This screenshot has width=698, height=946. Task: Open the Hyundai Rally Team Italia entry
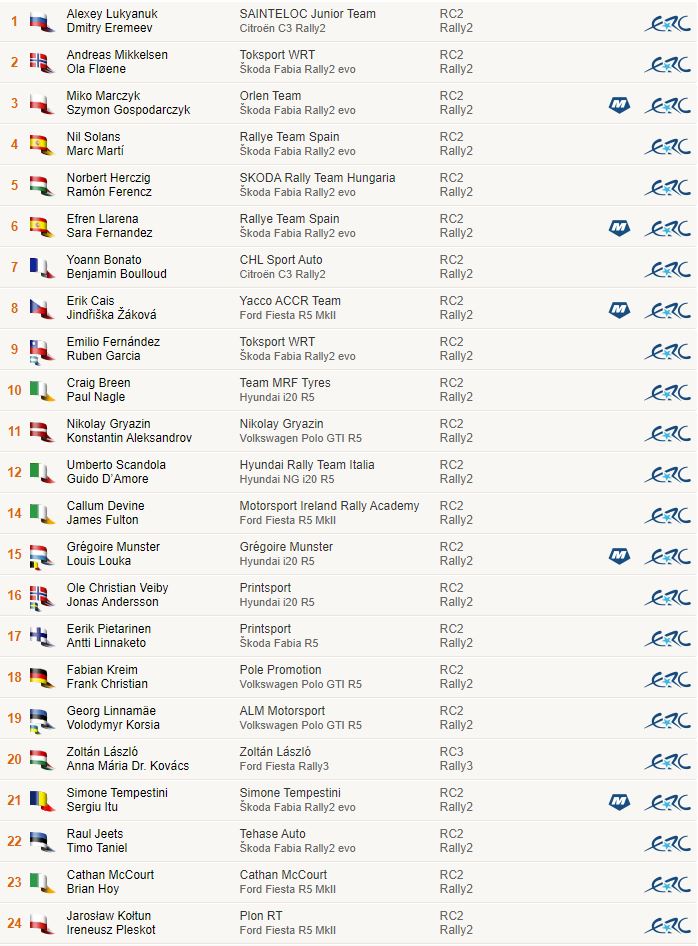(307, 465)
